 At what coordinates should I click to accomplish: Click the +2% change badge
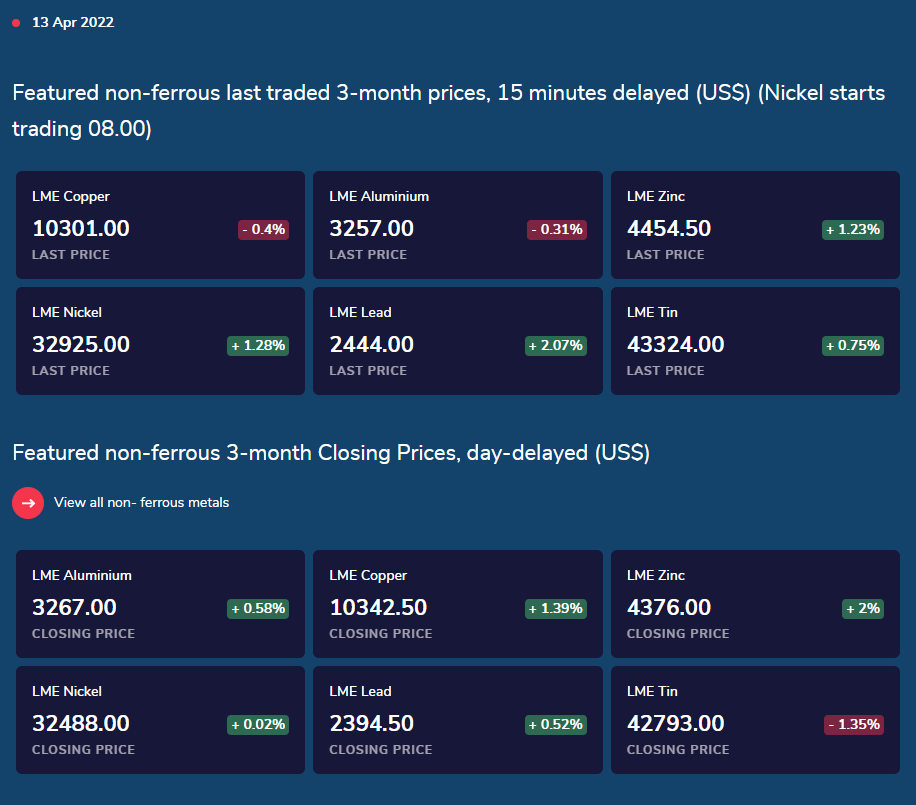pos(863,609)
